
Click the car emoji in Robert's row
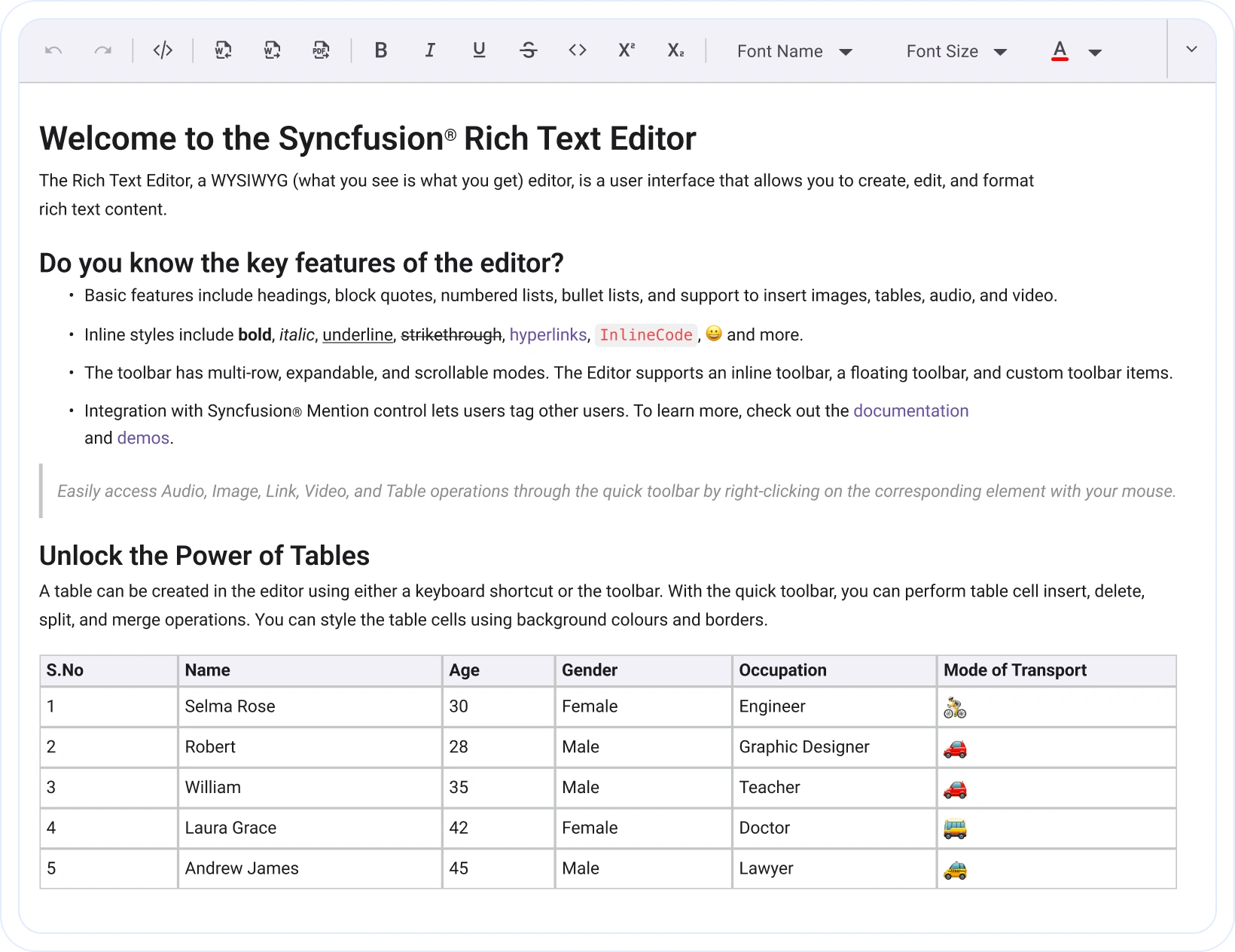point(955,749)
